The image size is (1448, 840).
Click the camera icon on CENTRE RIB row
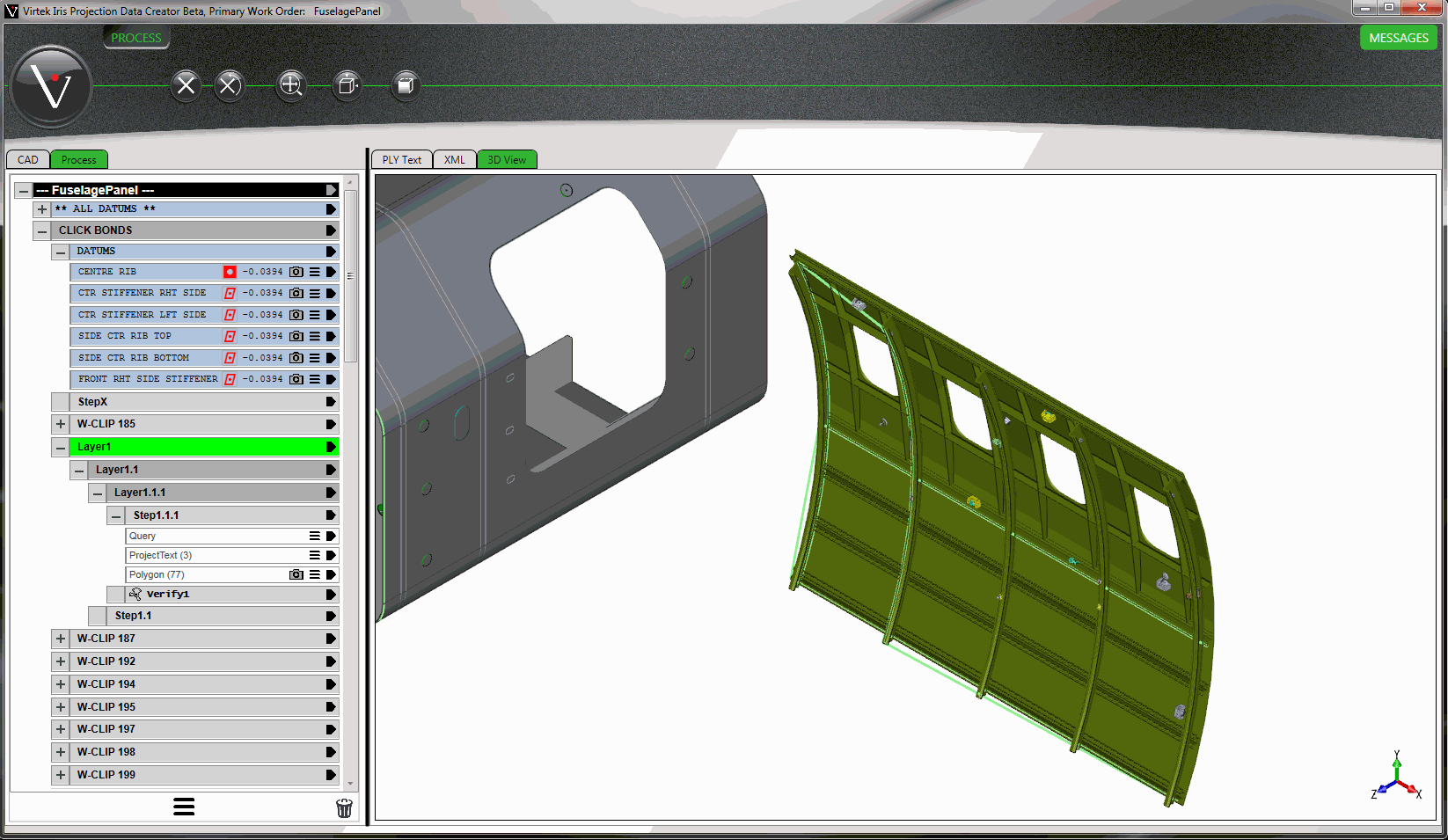(296, 272)
